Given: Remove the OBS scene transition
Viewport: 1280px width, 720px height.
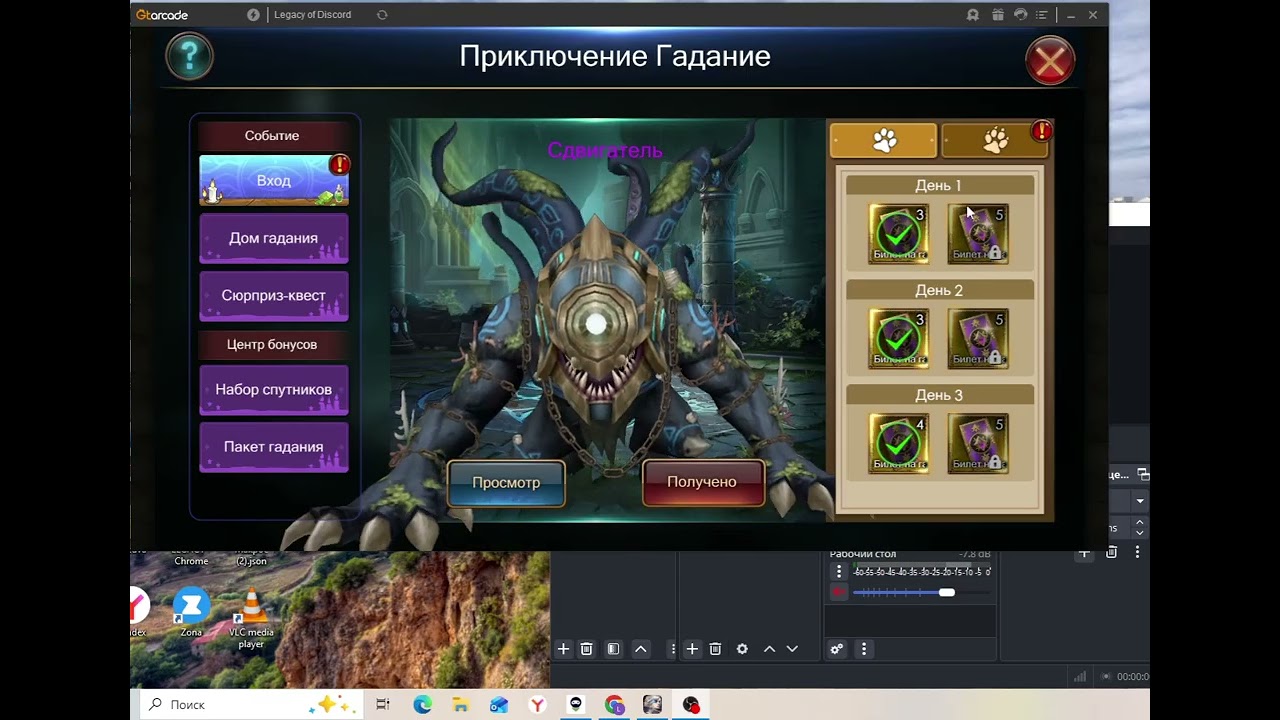Looking at the screenshot, I should pos(1111,552).
